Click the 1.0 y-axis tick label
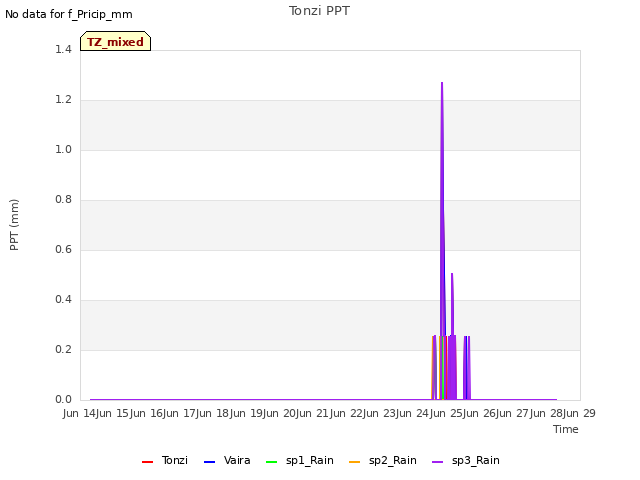The image size is (640, 480). [63, 149]
